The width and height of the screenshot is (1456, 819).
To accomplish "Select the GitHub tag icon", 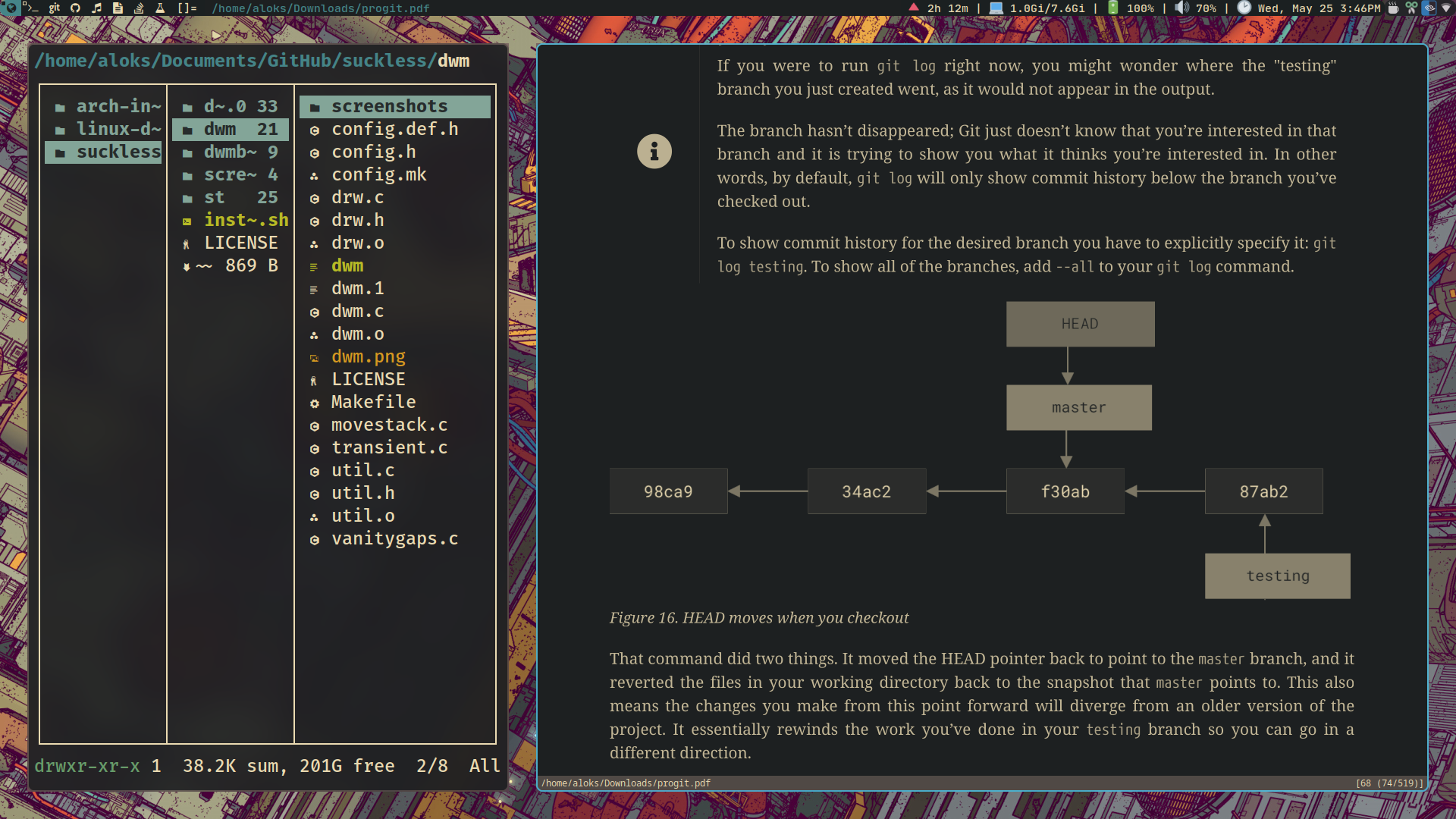I will tap(75, 8).
